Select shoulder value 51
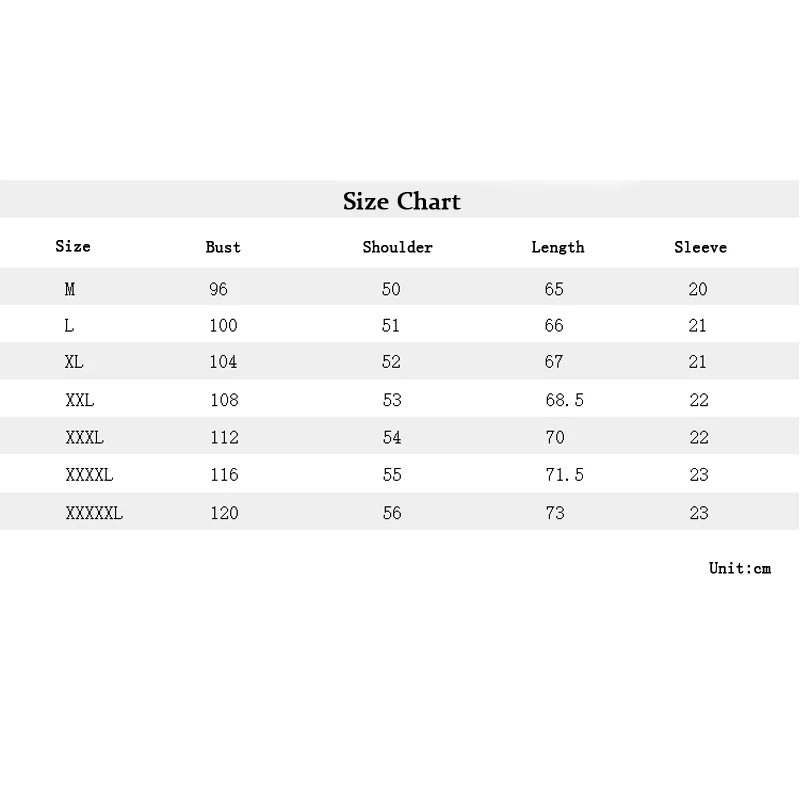Viewport: 800px width, 800px height. 391,325
